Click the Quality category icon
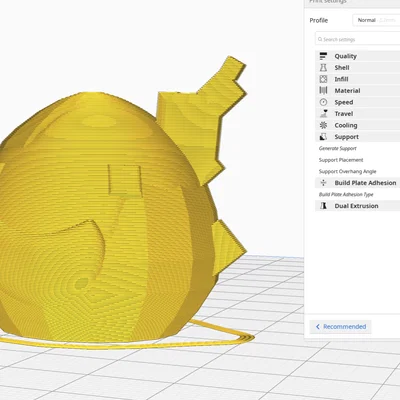The image size is (400, 400). coord(323,56)
